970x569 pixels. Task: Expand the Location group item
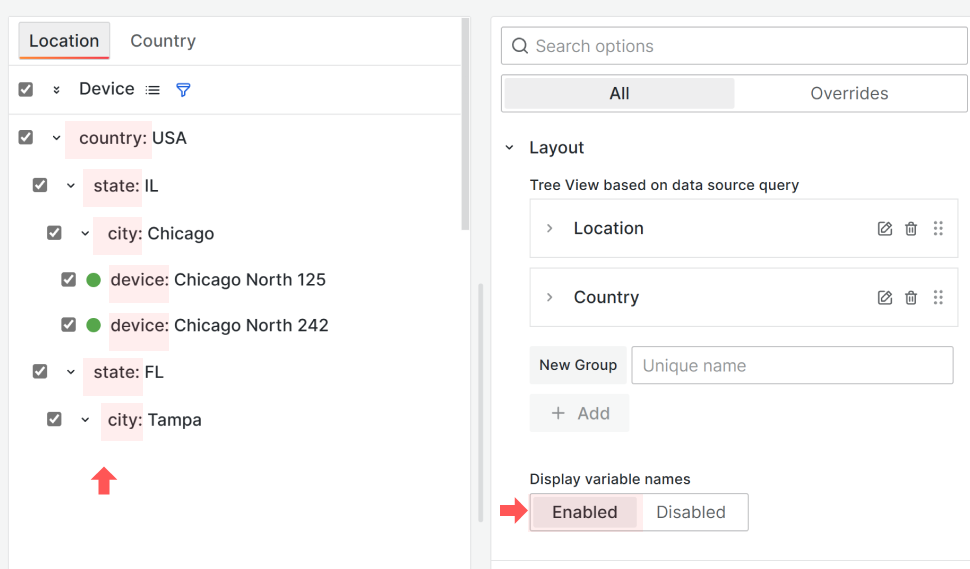(x=549, y=229)
